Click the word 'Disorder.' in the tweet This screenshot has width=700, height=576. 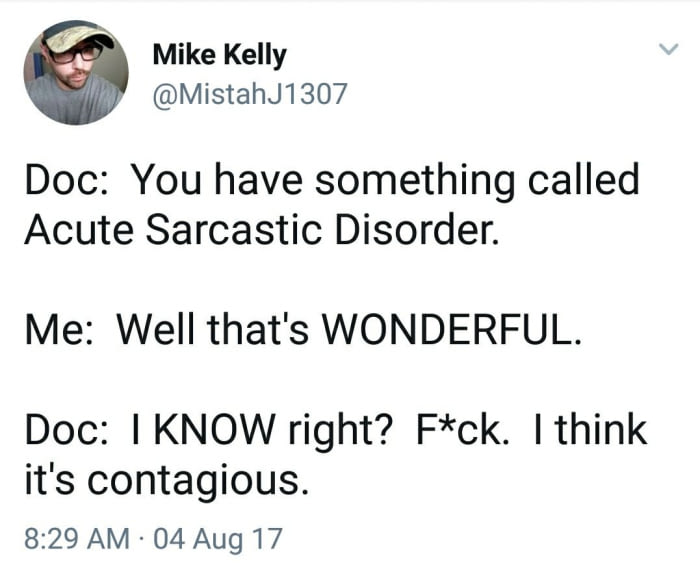(x=416, y=230)
